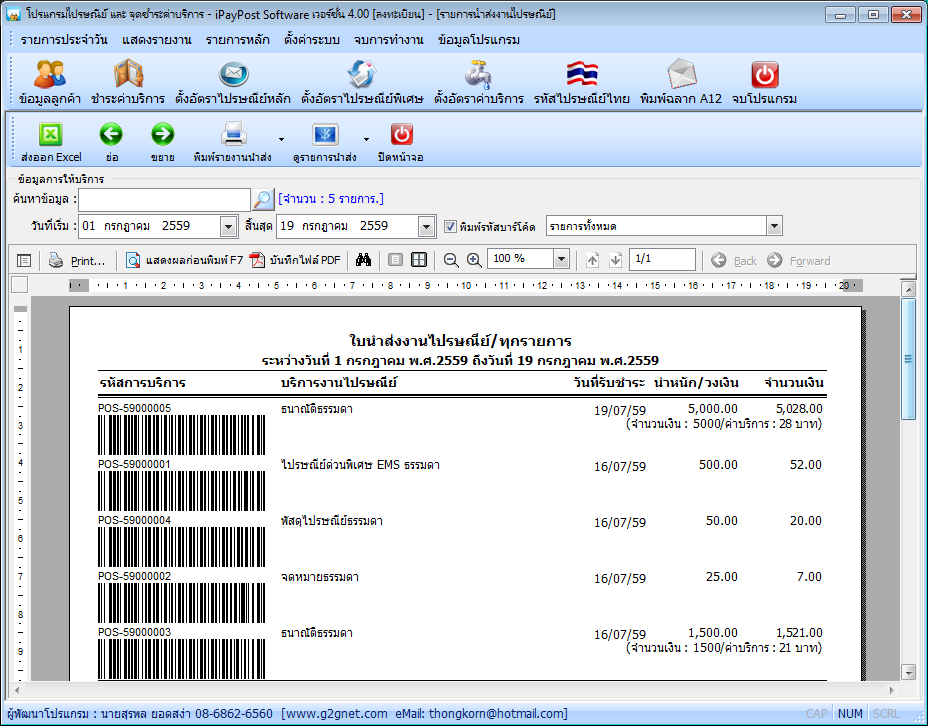Click save as PDF (บันทึกไฟล์ PDF) button
This screenshot has width=928, height=726.
(296, 260)
